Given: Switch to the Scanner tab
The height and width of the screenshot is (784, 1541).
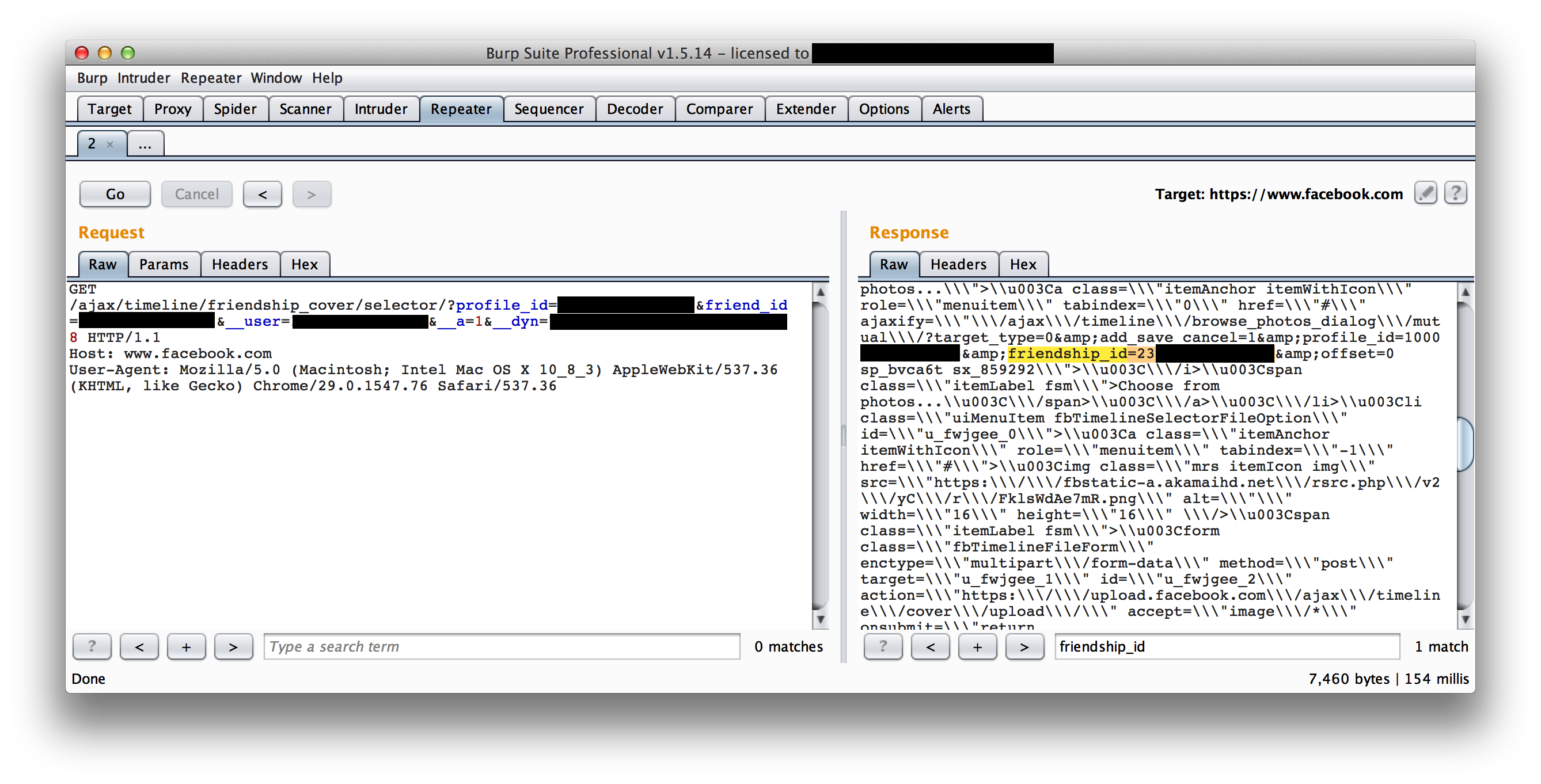Looking at the screenshot, I should [305, 109].
